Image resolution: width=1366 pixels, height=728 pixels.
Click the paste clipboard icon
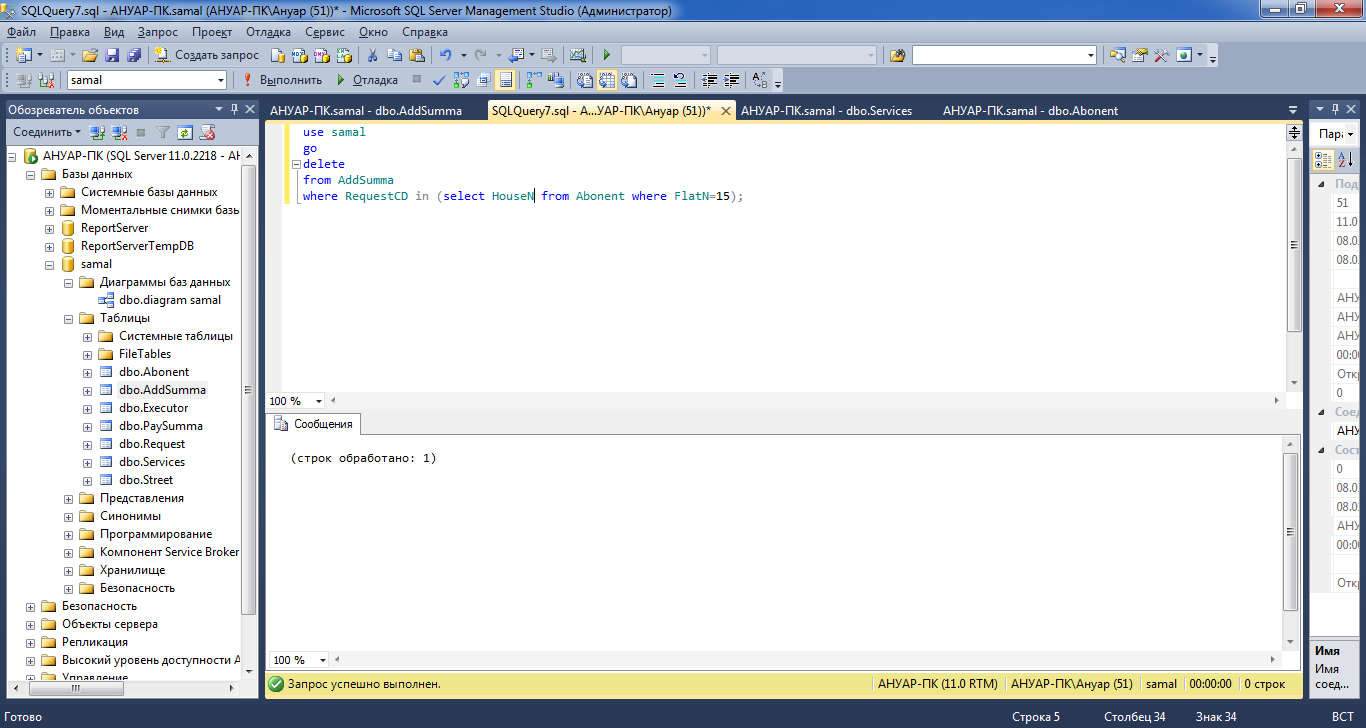coord(417,55)
